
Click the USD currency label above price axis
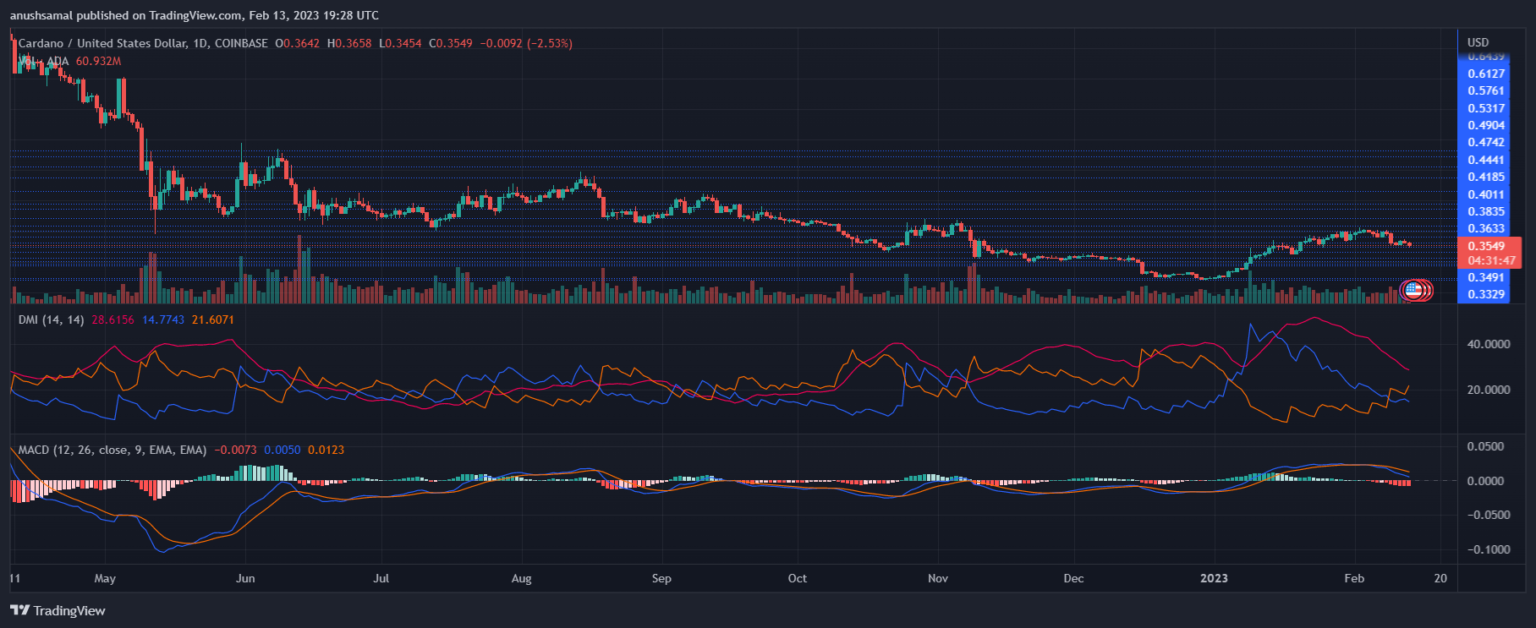tap(1478, 42)
